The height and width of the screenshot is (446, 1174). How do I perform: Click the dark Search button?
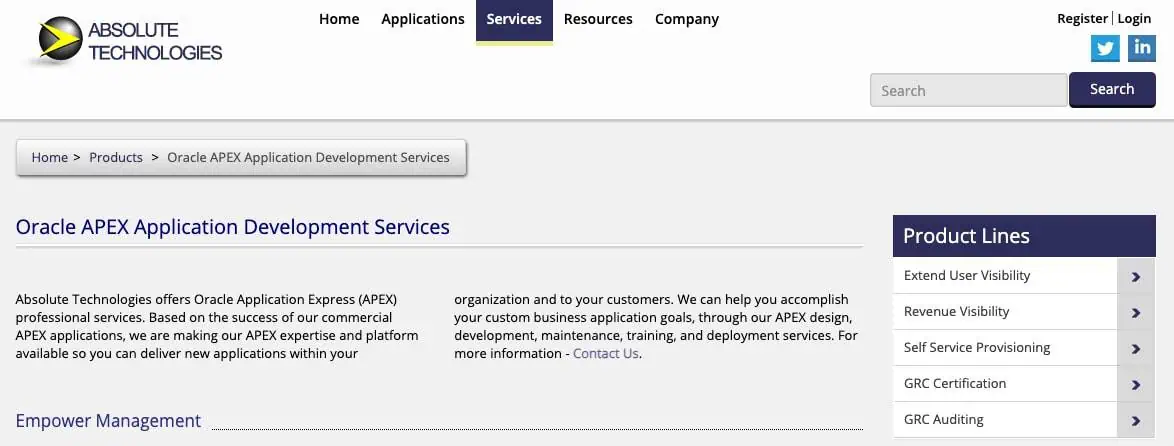(1112, 89)
